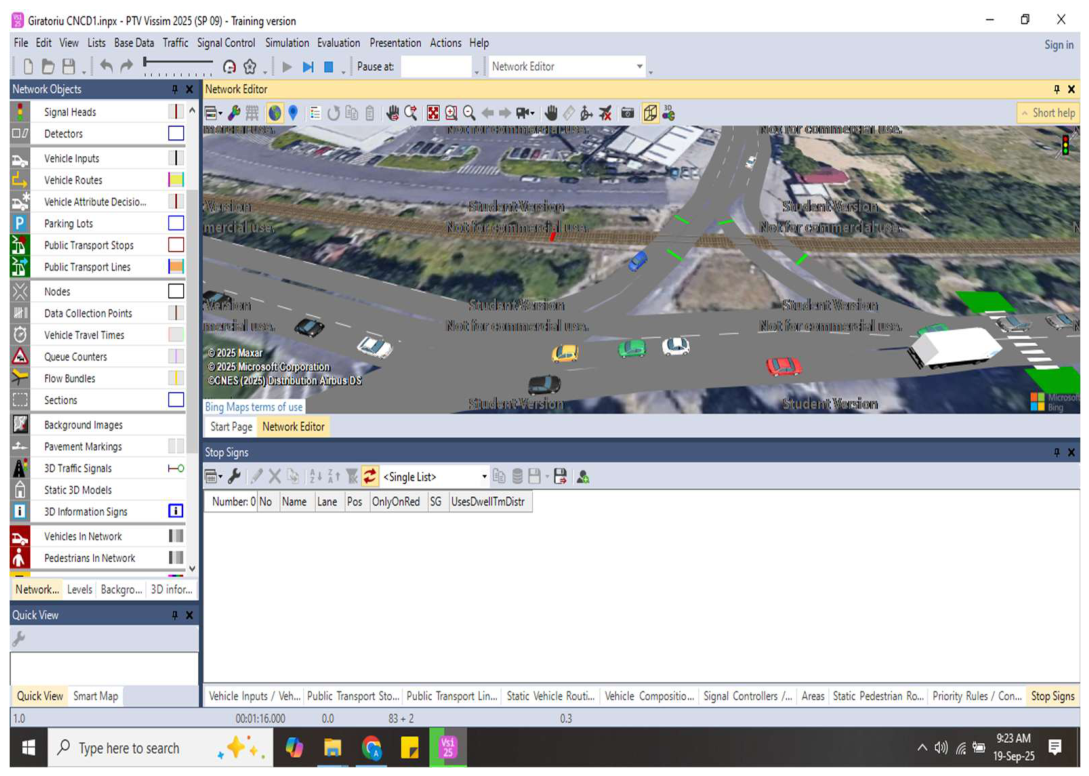Click the simulation speed slider
The width and height of the screenshot is (1089, 776).
(178, 65)
